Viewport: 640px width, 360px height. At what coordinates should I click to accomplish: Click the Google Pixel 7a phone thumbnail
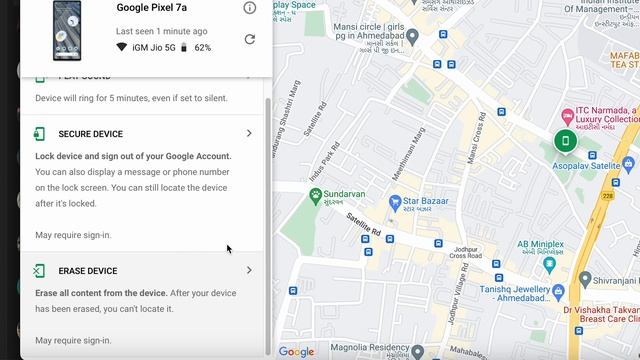pos(67,31)
